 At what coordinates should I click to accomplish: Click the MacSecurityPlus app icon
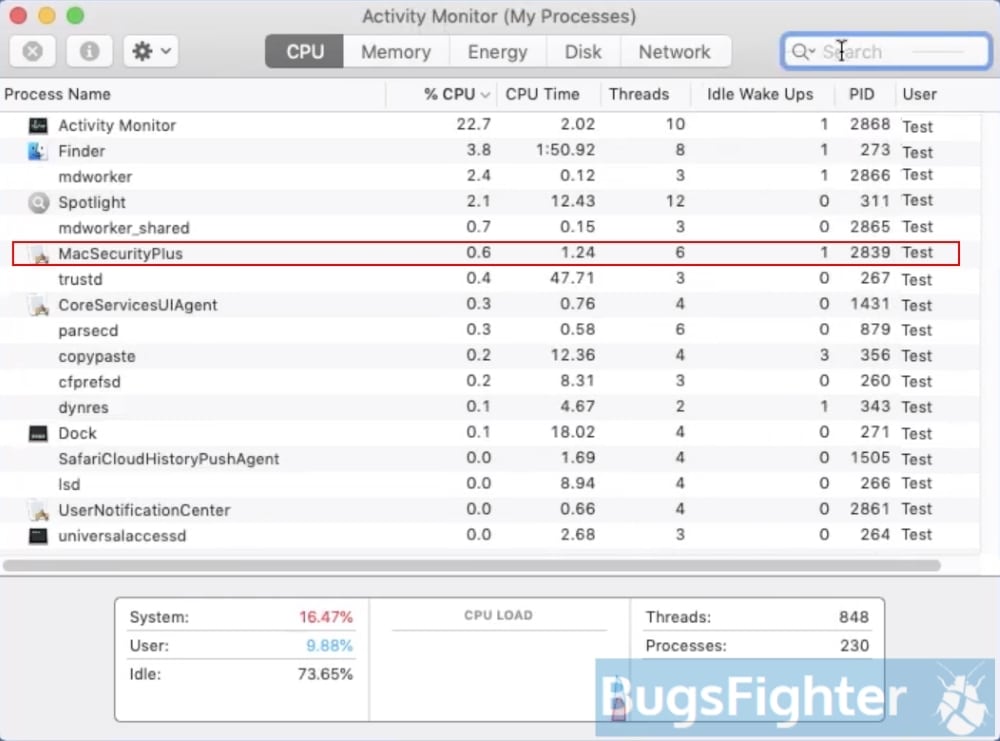pyautogui.click(x=38, y=254)
